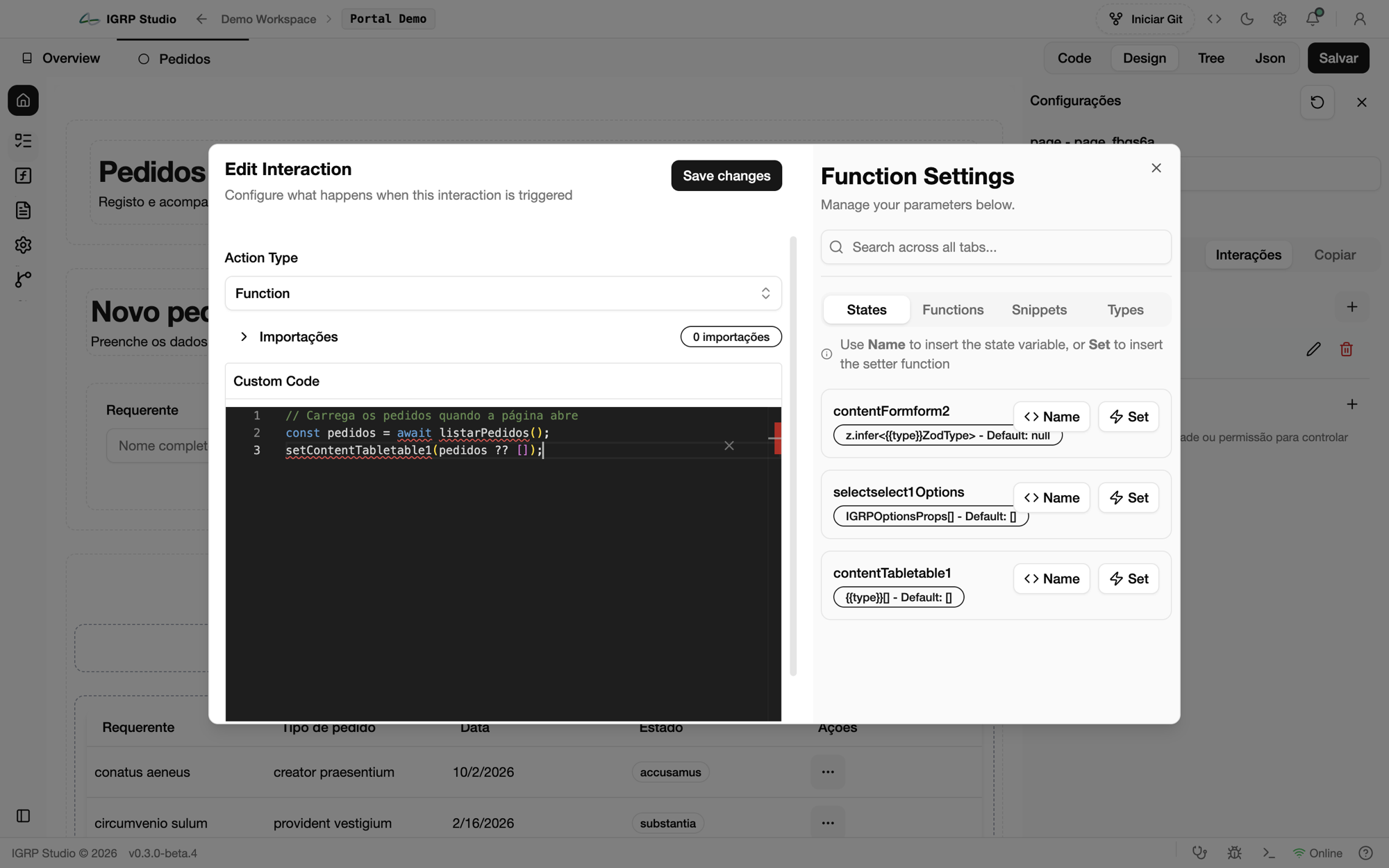Open the home sidebar icon
Viewport: 1389px width, 868px height.
(x=23, y=101)
